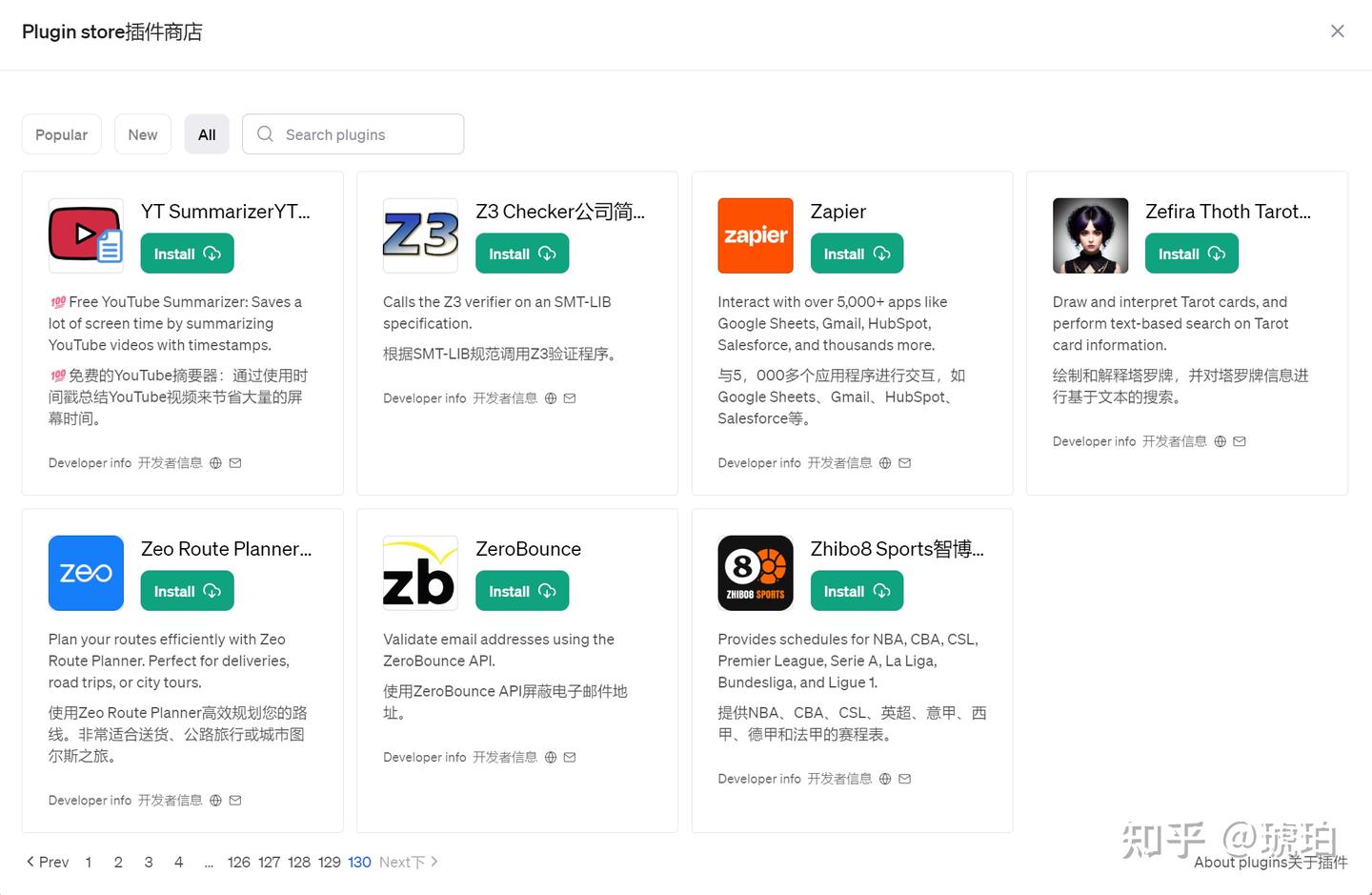Install the Zefira Thoth Tarot plugin
This screenshot has height=895, width=1372.
1192,254
